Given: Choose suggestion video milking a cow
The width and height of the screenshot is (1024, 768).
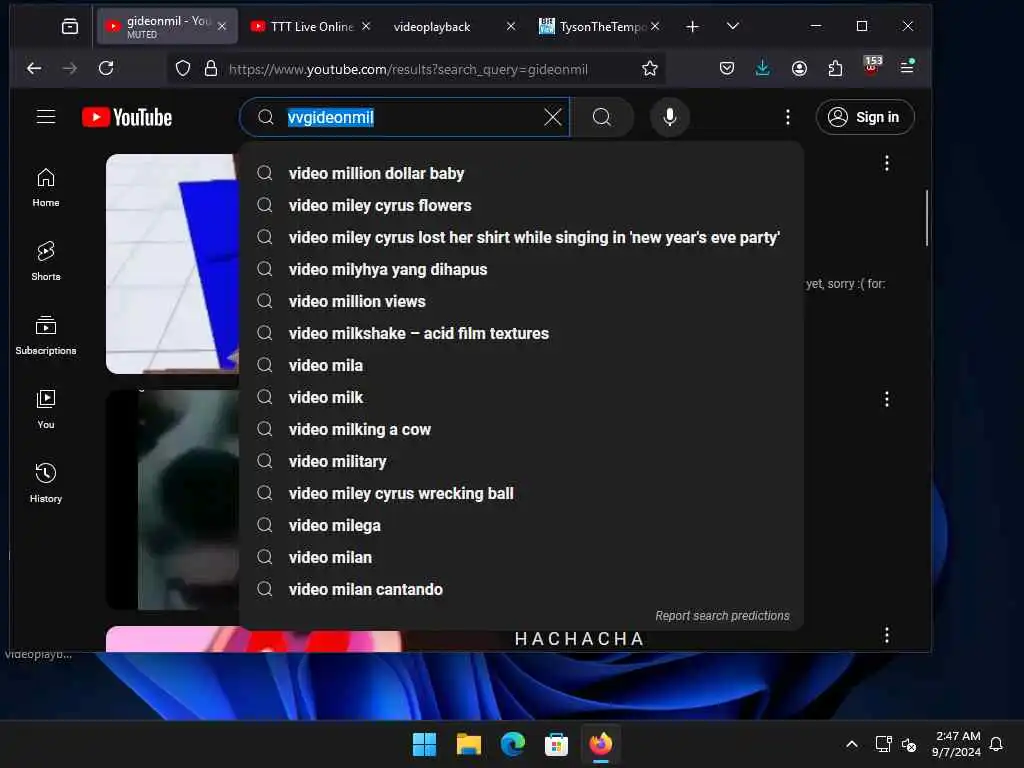Looking at the screenshot, I should (x=521, y=429).
